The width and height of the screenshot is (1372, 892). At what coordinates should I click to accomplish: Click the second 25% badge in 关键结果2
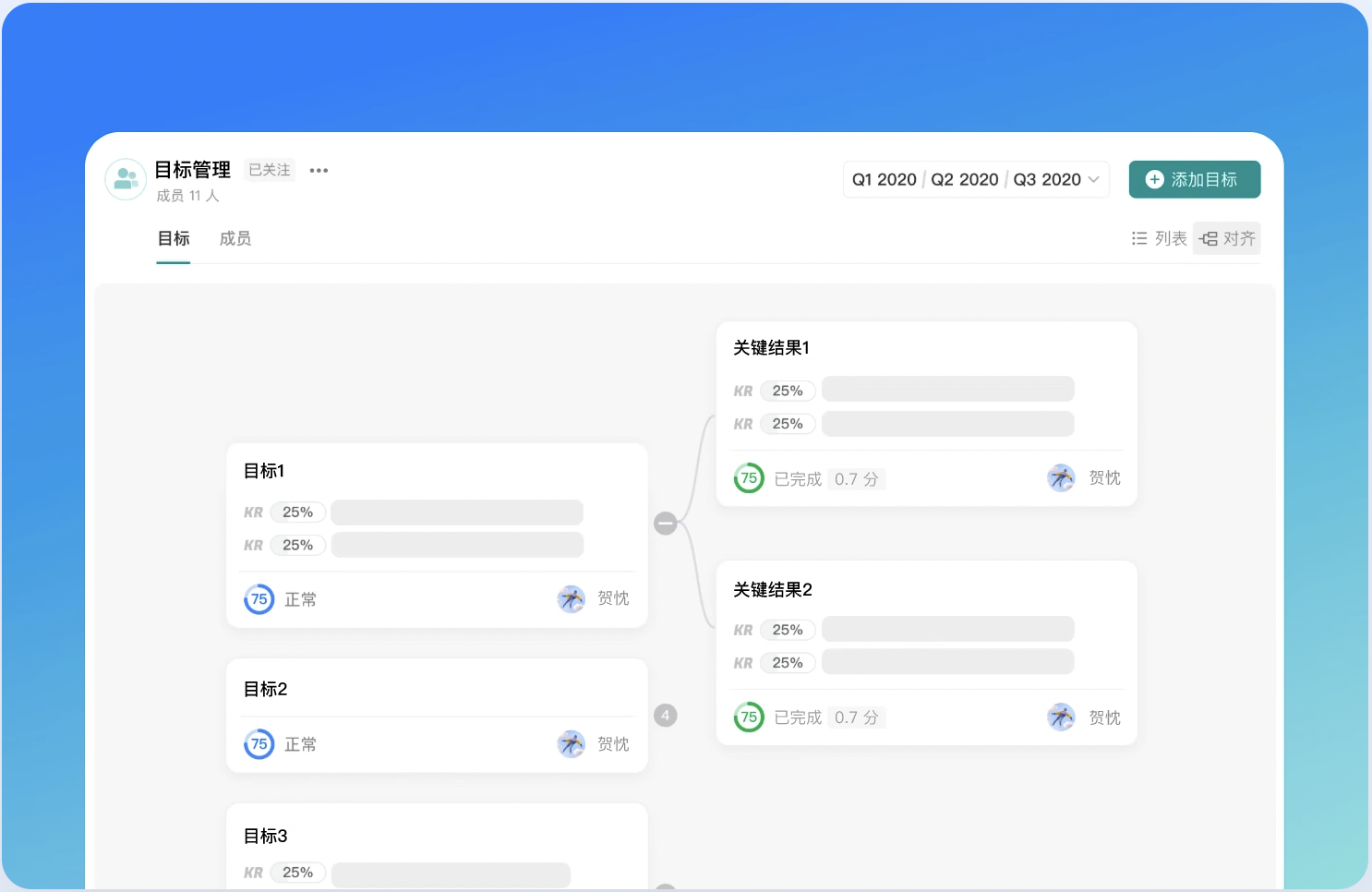pos(788,663)
